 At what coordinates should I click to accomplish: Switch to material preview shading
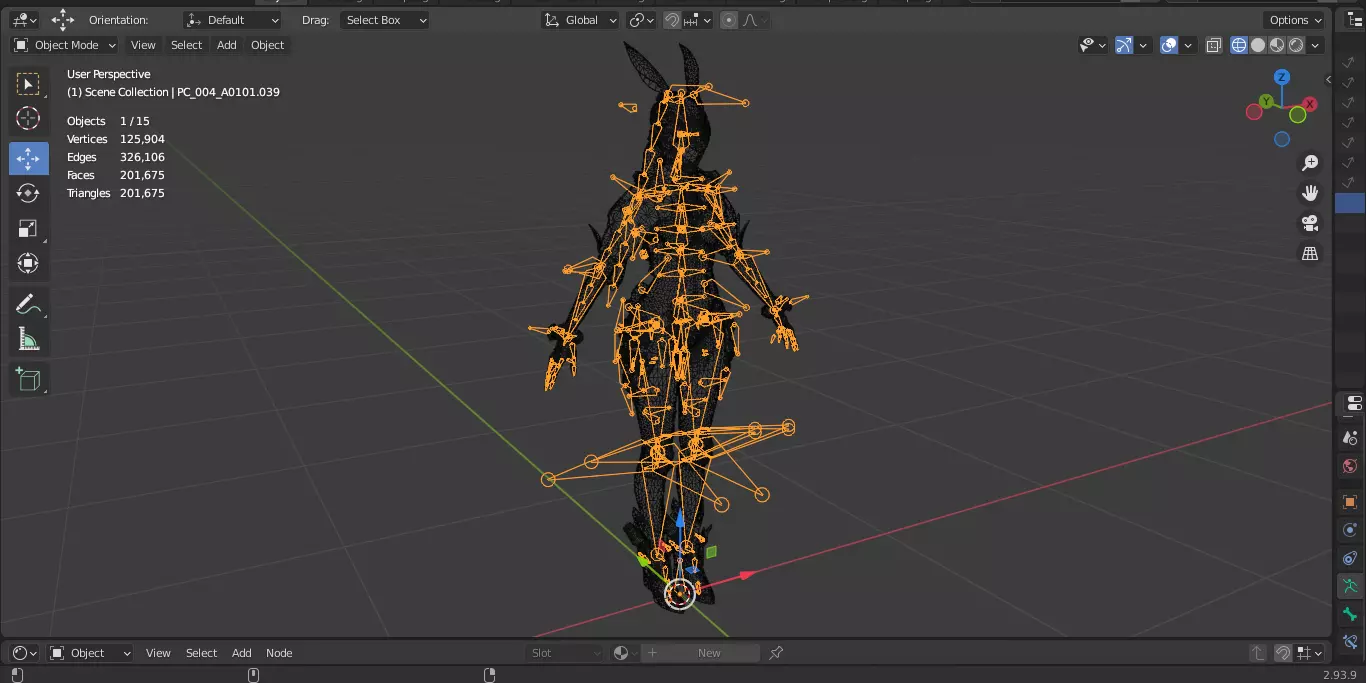pos(1277,45)
